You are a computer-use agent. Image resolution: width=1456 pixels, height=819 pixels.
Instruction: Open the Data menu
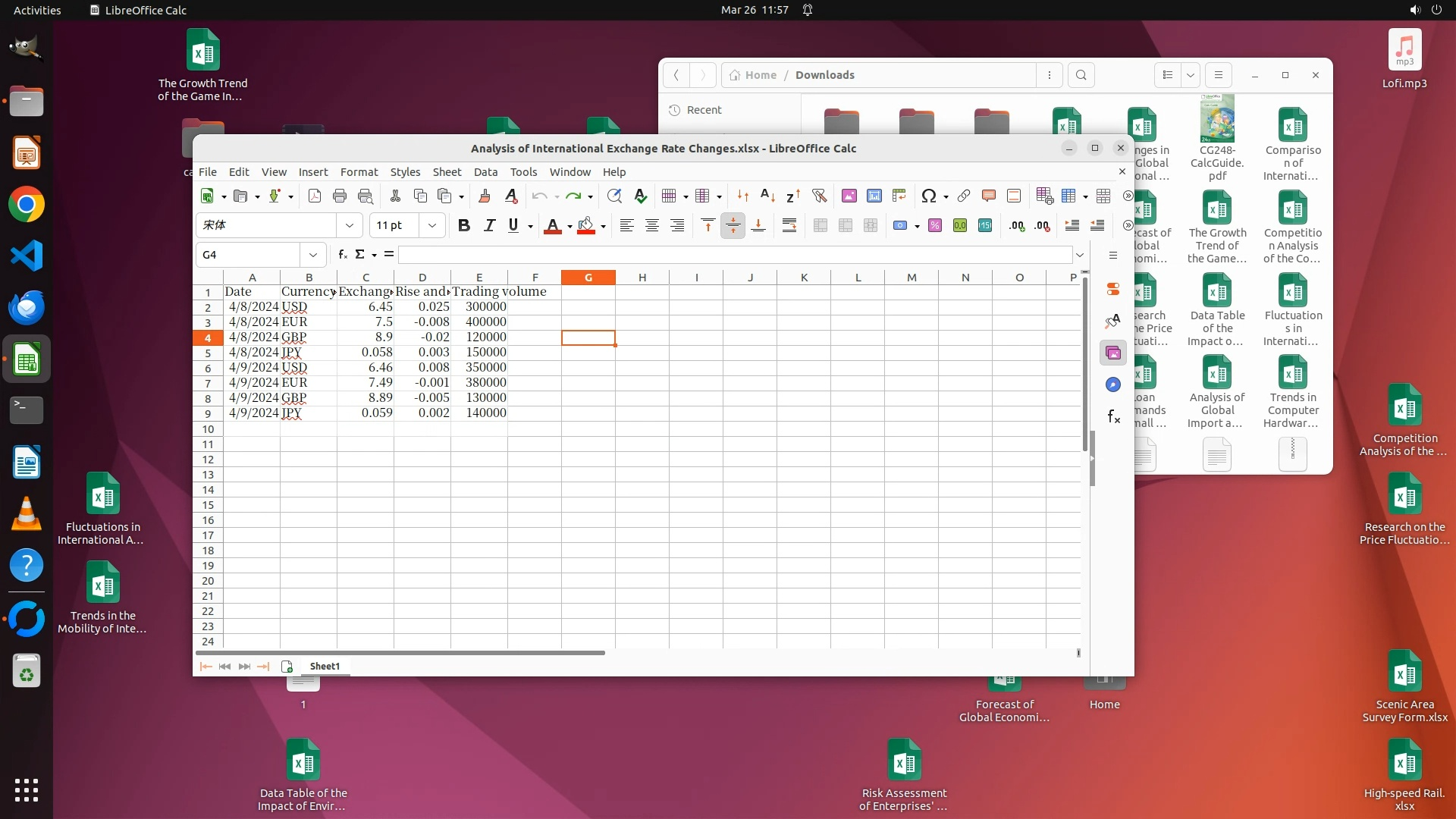click(485, 172)
